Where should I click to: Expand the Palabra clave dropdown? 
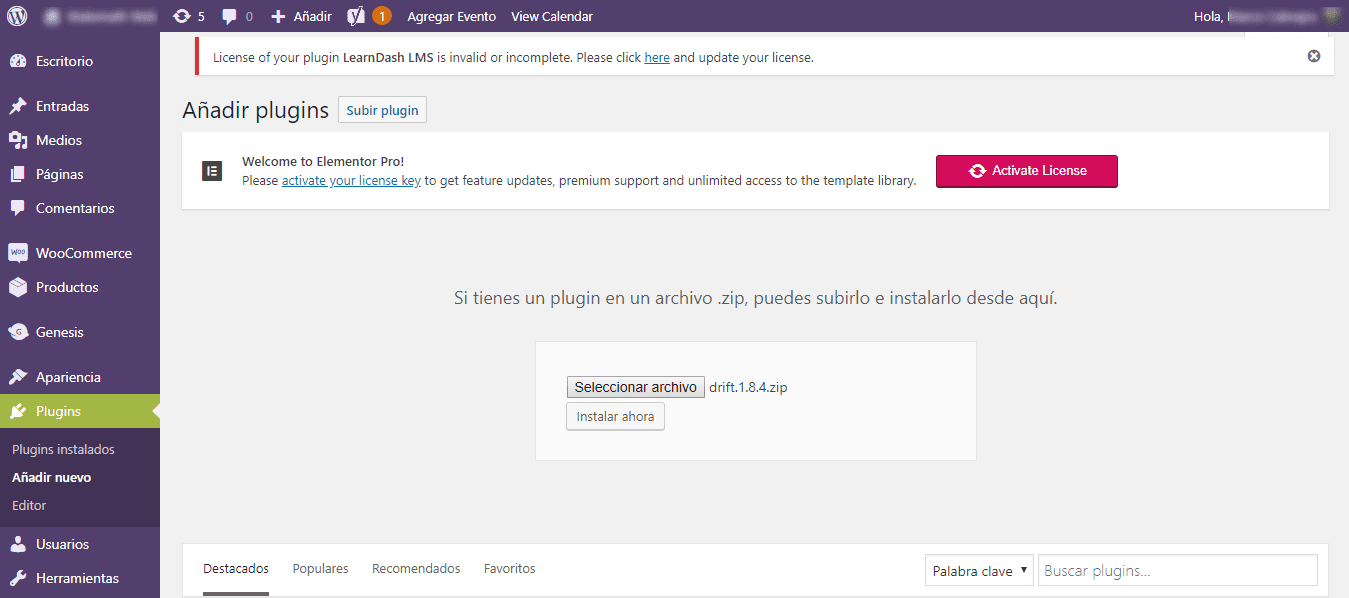[979, 571]
